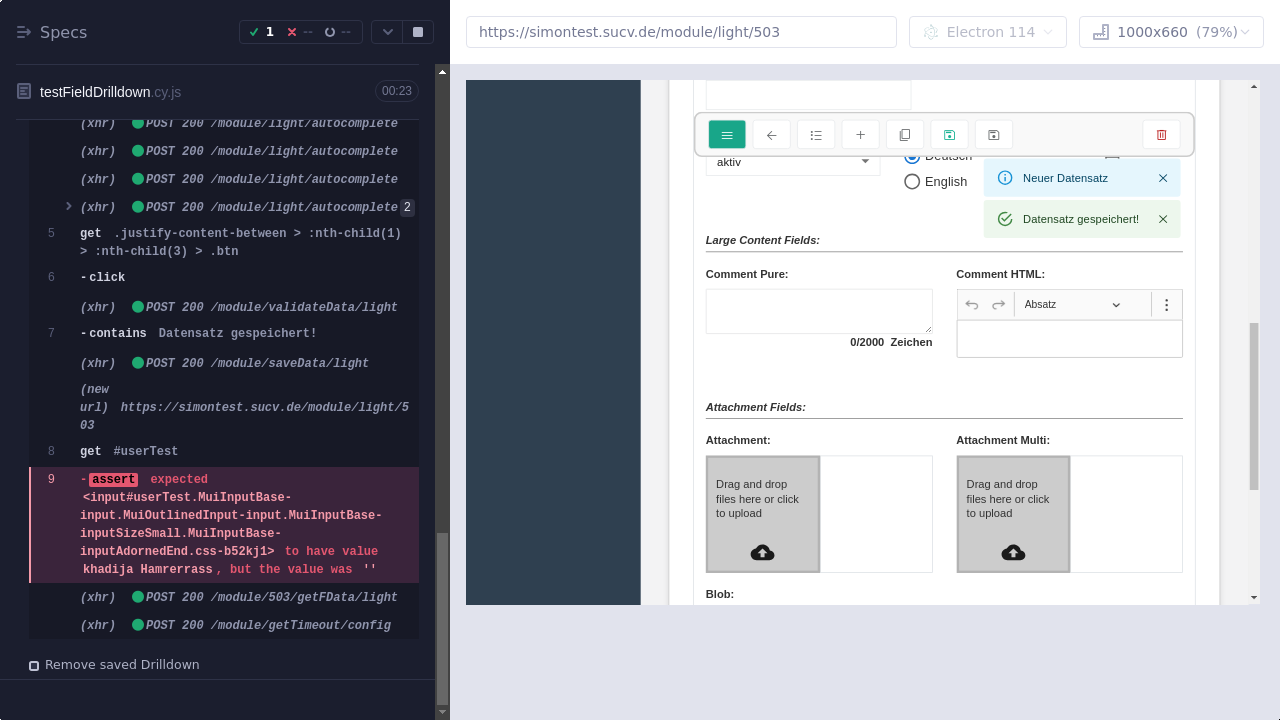Click the command log scroll up arrow
The height and width of the screenshot is (720, 1280).
click(x=442, y=71)
